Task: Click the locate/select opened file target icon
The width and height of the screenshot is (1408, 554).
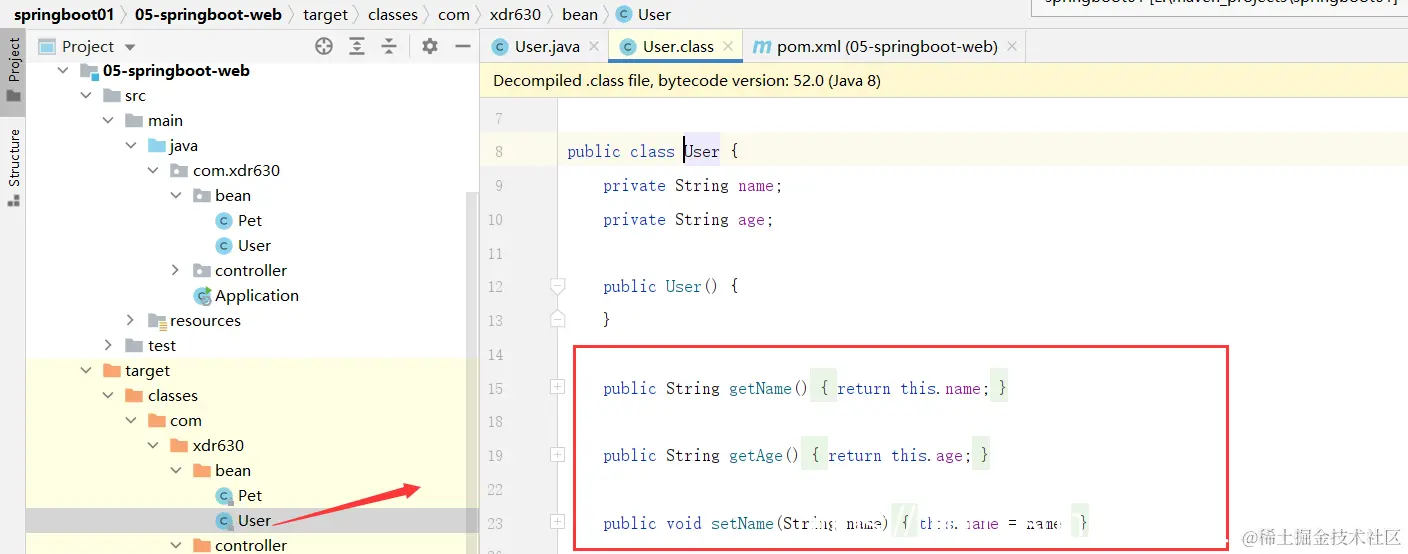Action: coord(323,46)
